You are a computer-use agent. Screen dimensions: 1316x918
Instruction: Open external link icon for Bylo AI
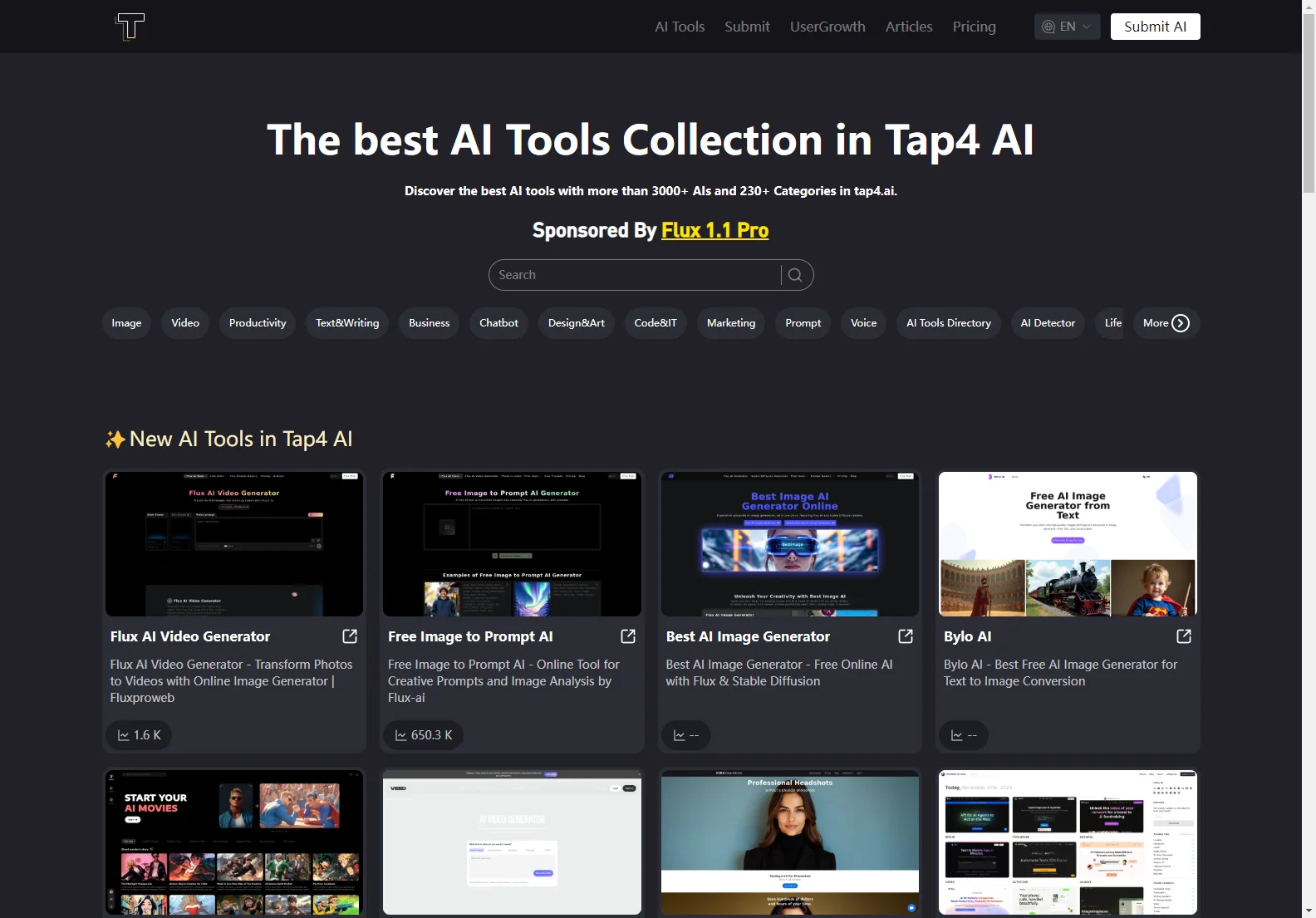click(x=1184, y=636)
